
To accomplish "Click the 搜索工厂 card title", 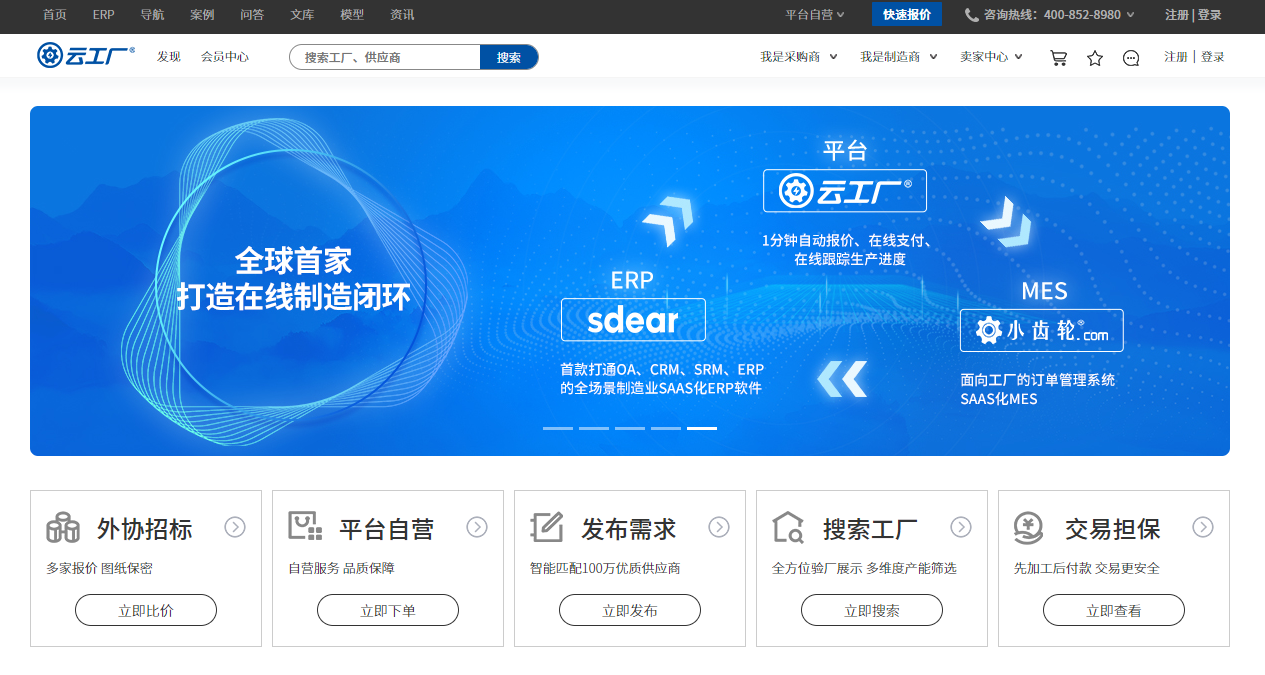I will click(870, 528).
